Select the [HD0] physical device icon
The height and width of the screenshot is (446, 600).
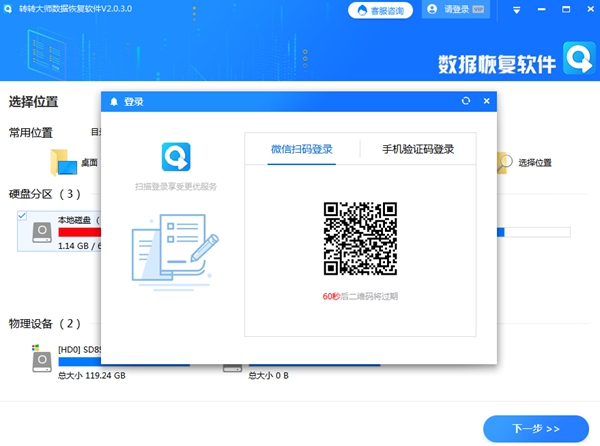pyautogui.click(x=42, y=359)
